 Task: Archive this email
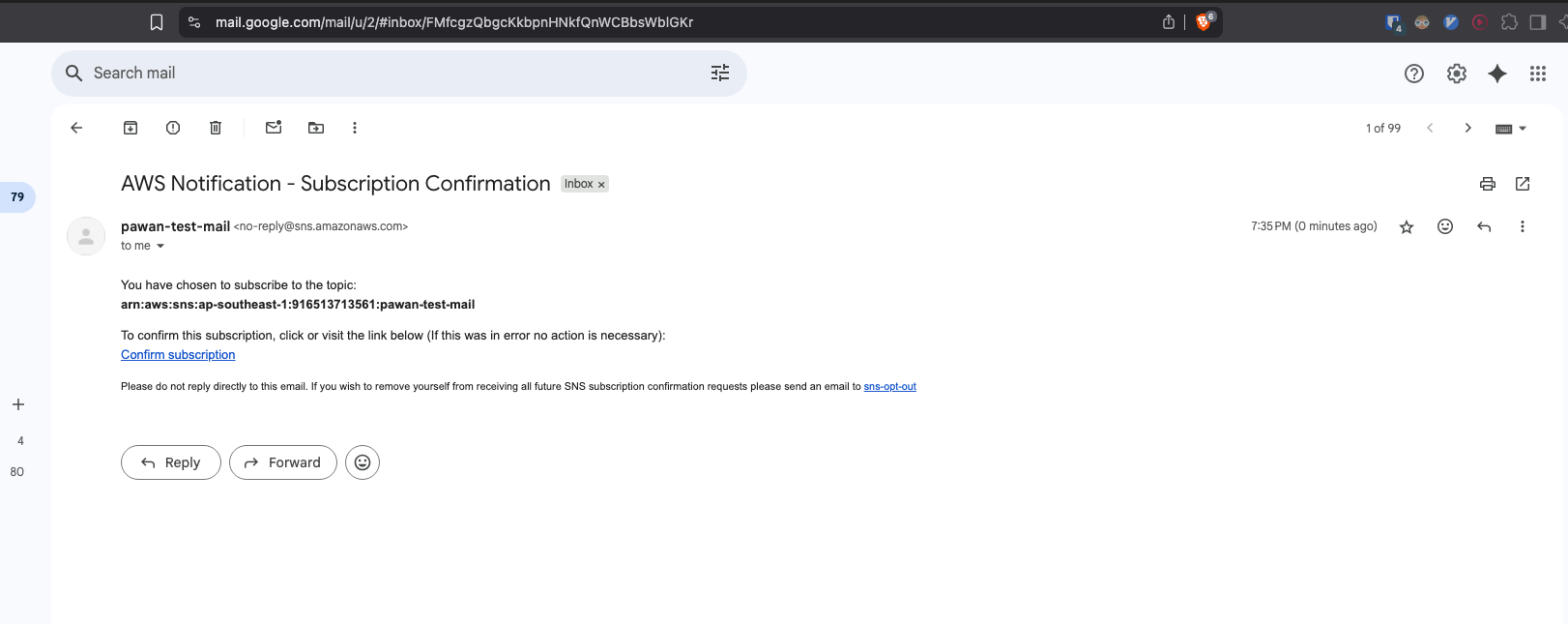click(x=131, y=128)
